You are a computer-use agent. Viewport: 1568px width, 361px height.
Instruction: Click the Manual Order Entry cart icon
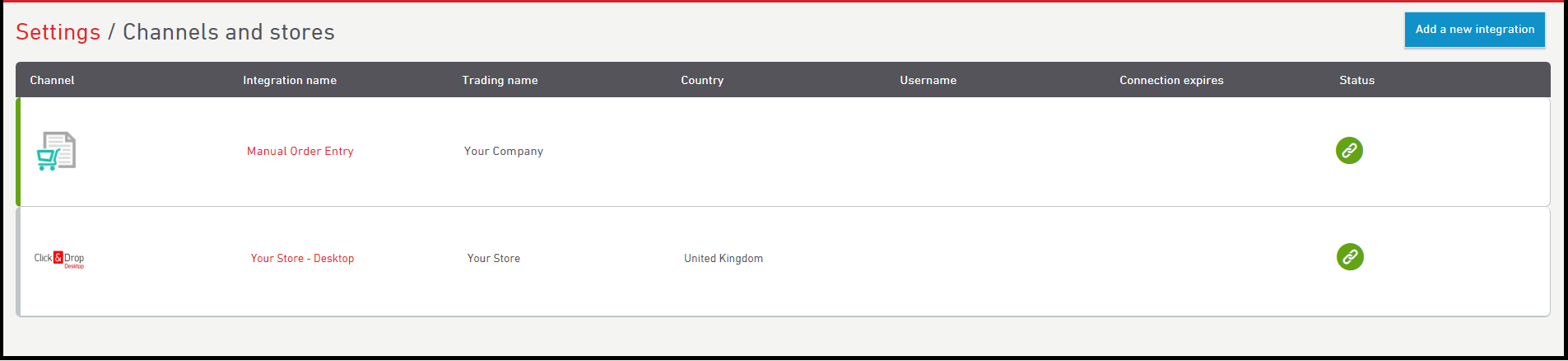(56, 151)
